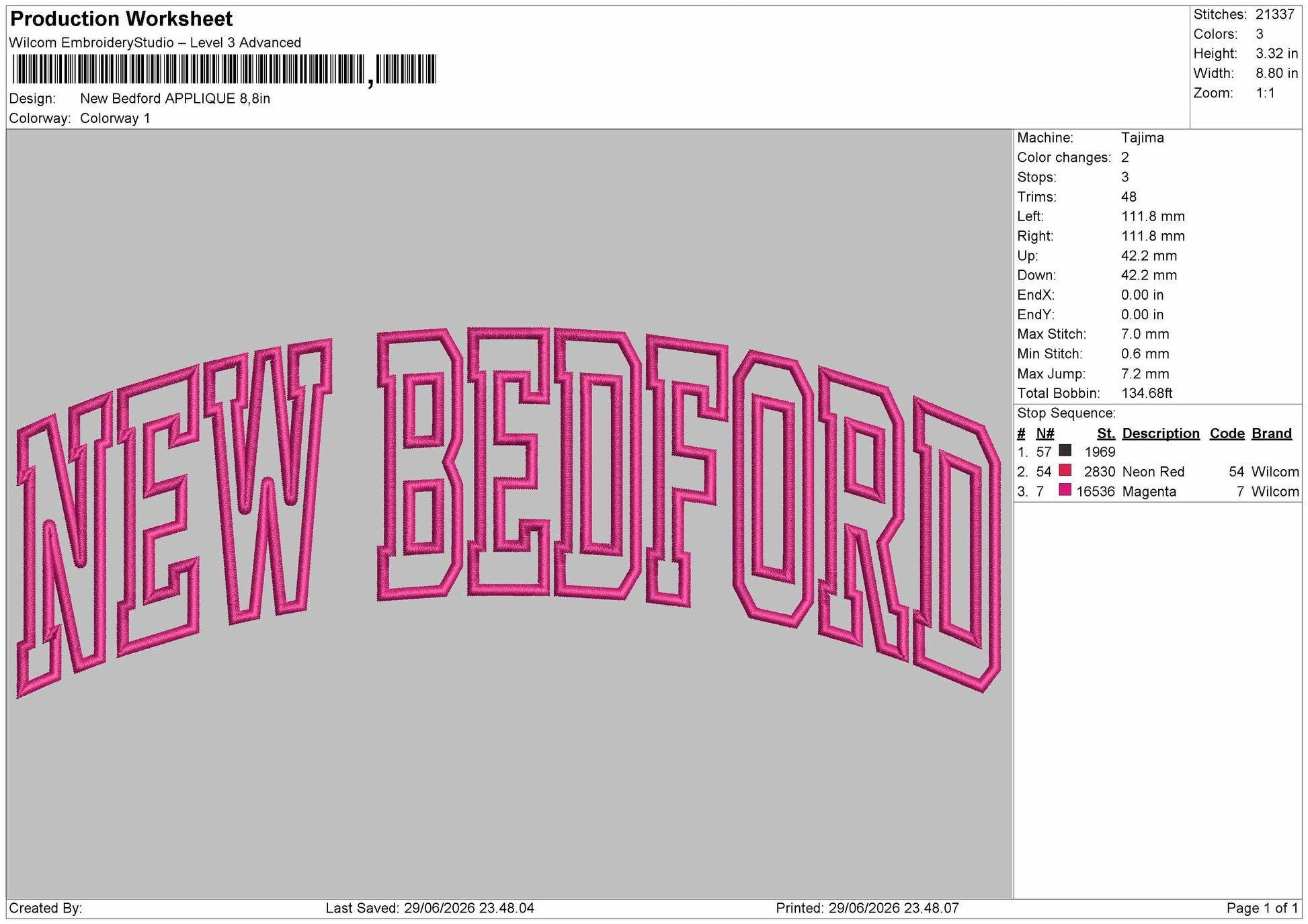This screenshot has height=924, width=1308.
Task: Click the dark gray swatch for color 57
Action: coord(1065,451)
